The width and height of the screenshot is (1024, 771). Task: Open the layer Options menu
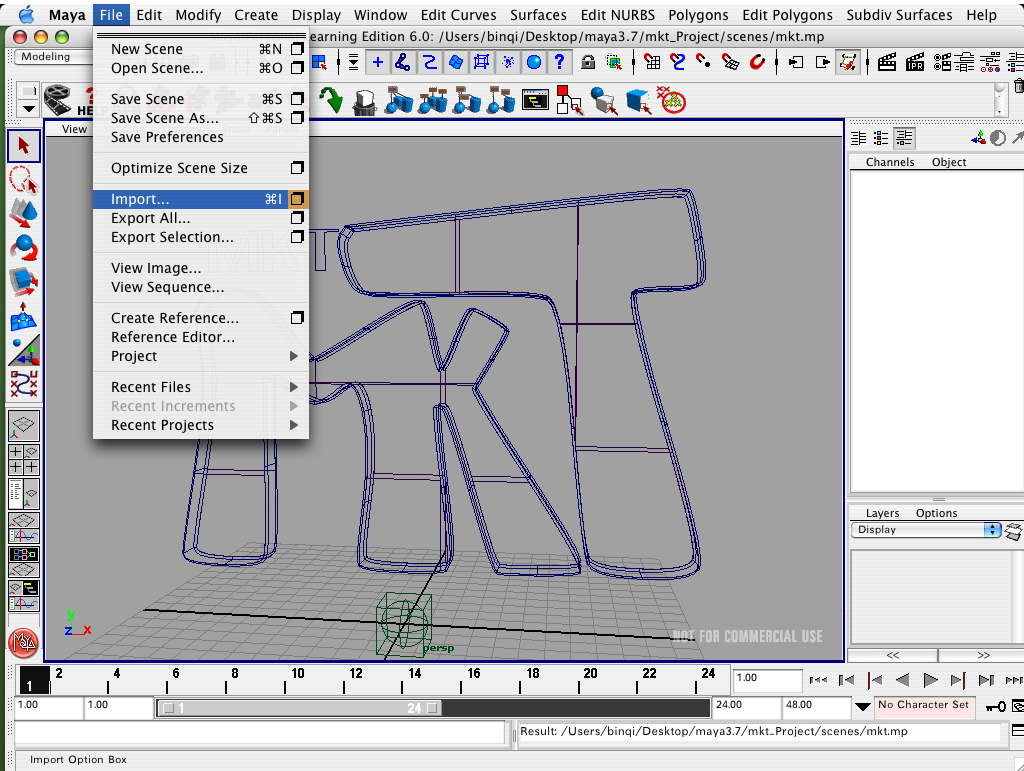click(x=936, y=513)
